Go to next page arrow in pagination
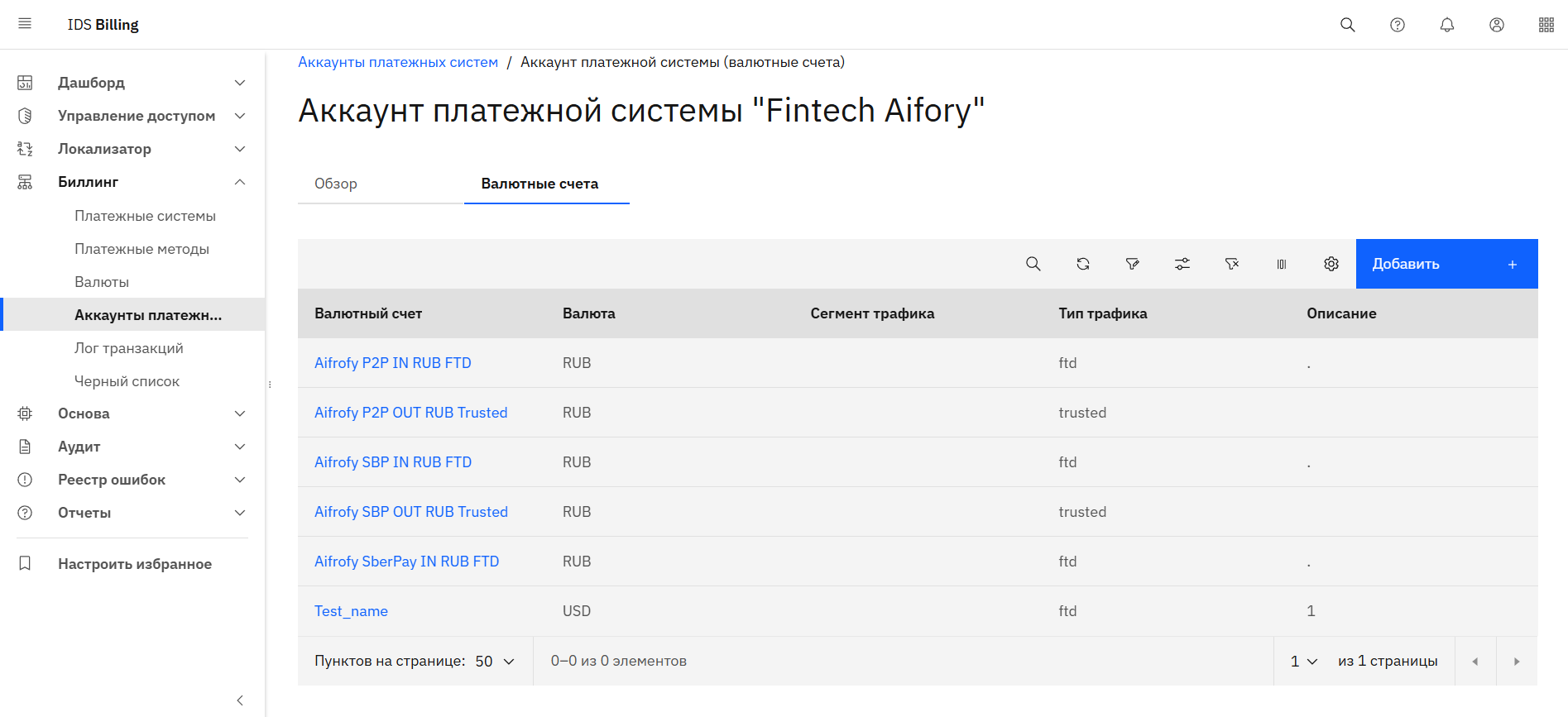The width and height of the screenshot is (1568, 717). (x=1516, y=661)
